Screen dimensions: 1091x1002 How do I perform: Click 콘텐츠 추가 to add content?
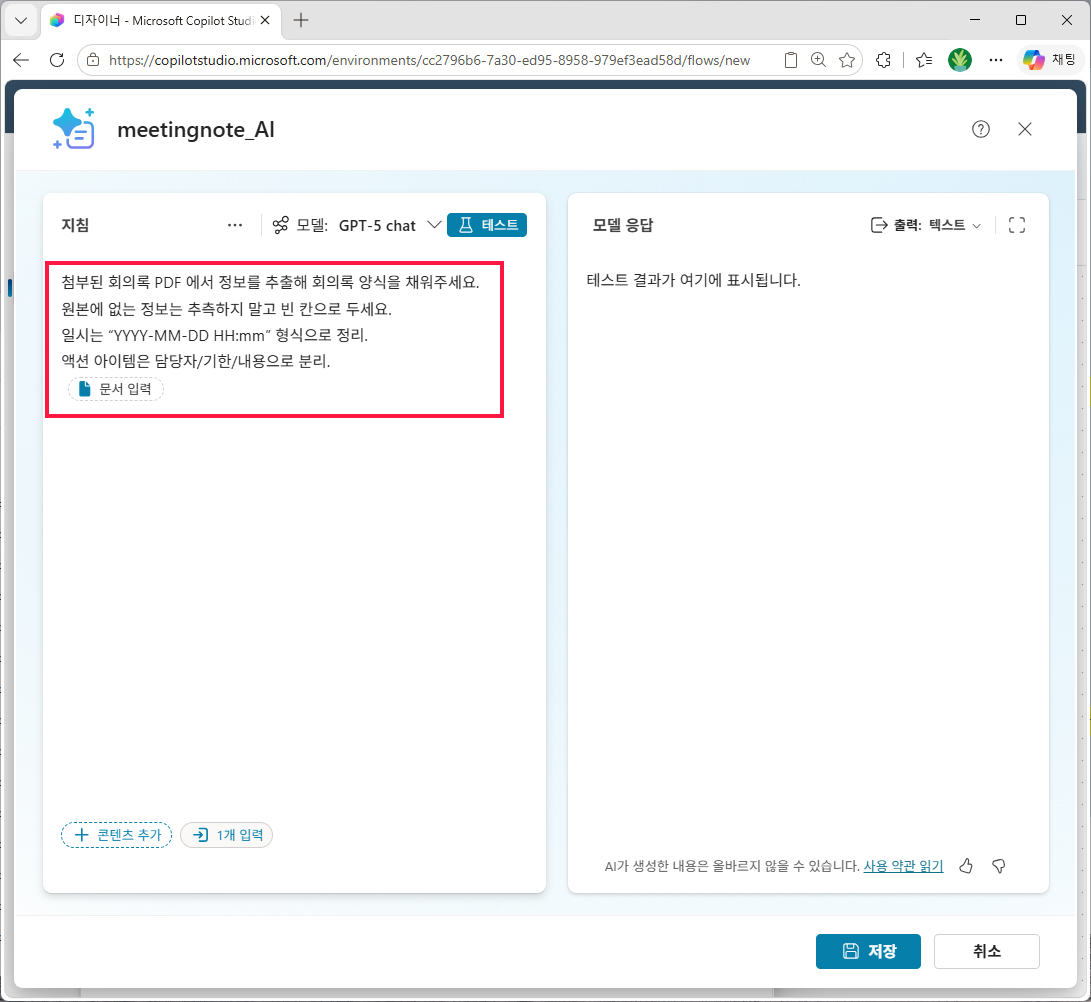pos(117,835)
